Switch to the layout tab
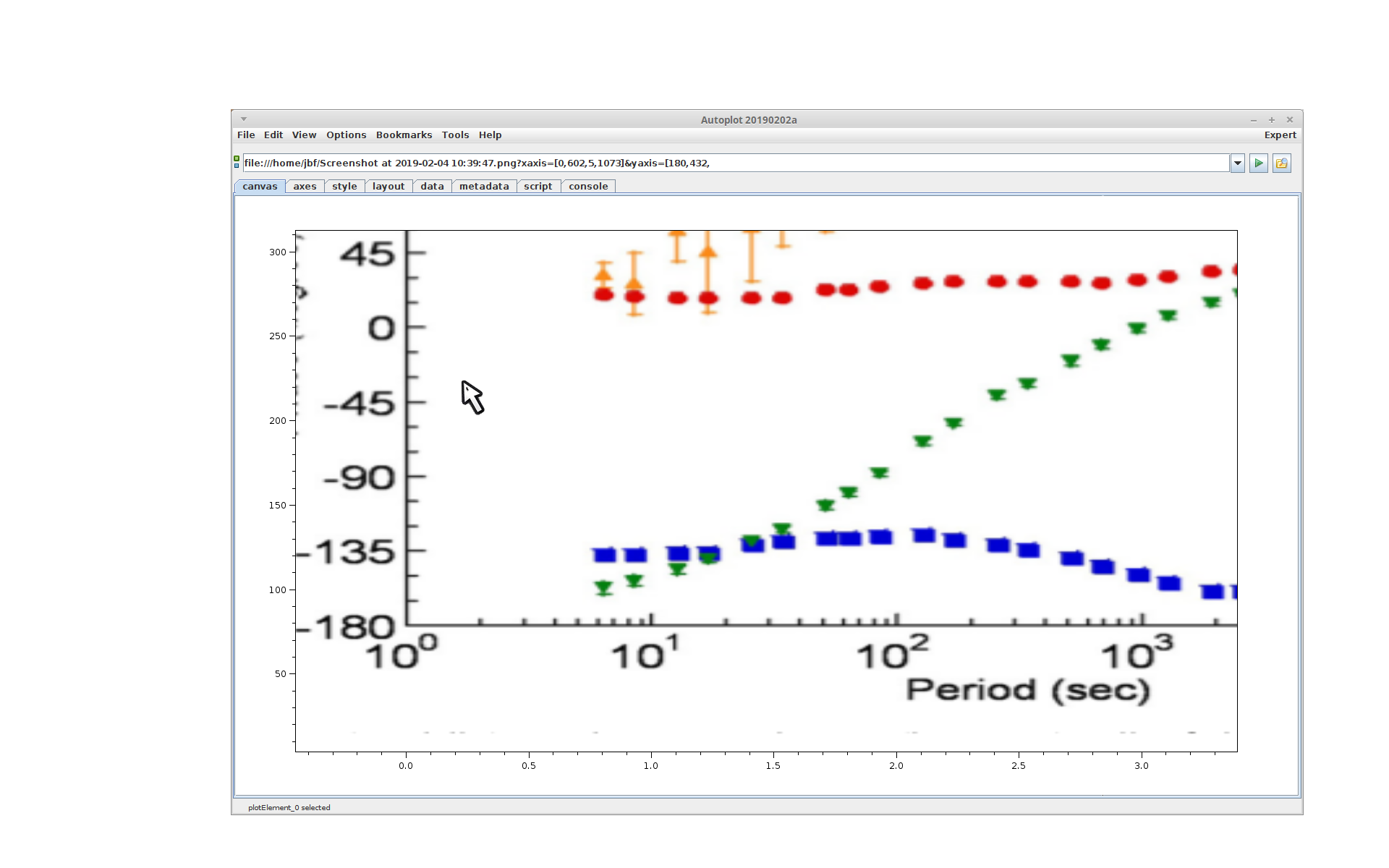 click(388, 187)
